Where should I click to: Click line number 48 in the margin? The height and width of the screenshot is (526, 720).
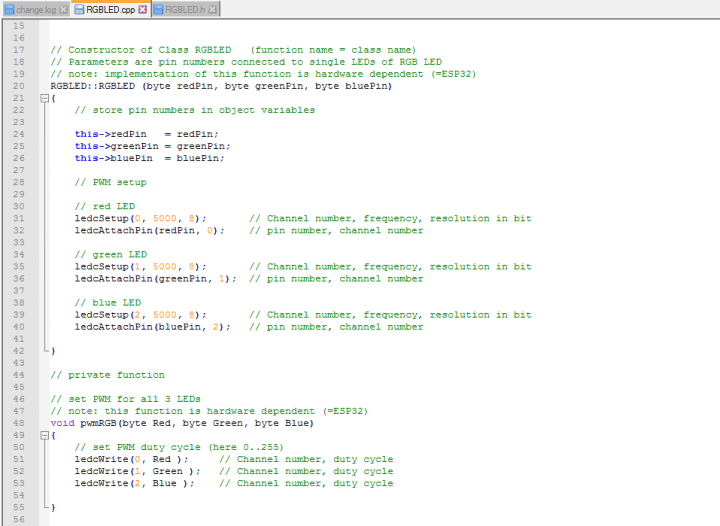pyautogui.click(x=19, y=423)
